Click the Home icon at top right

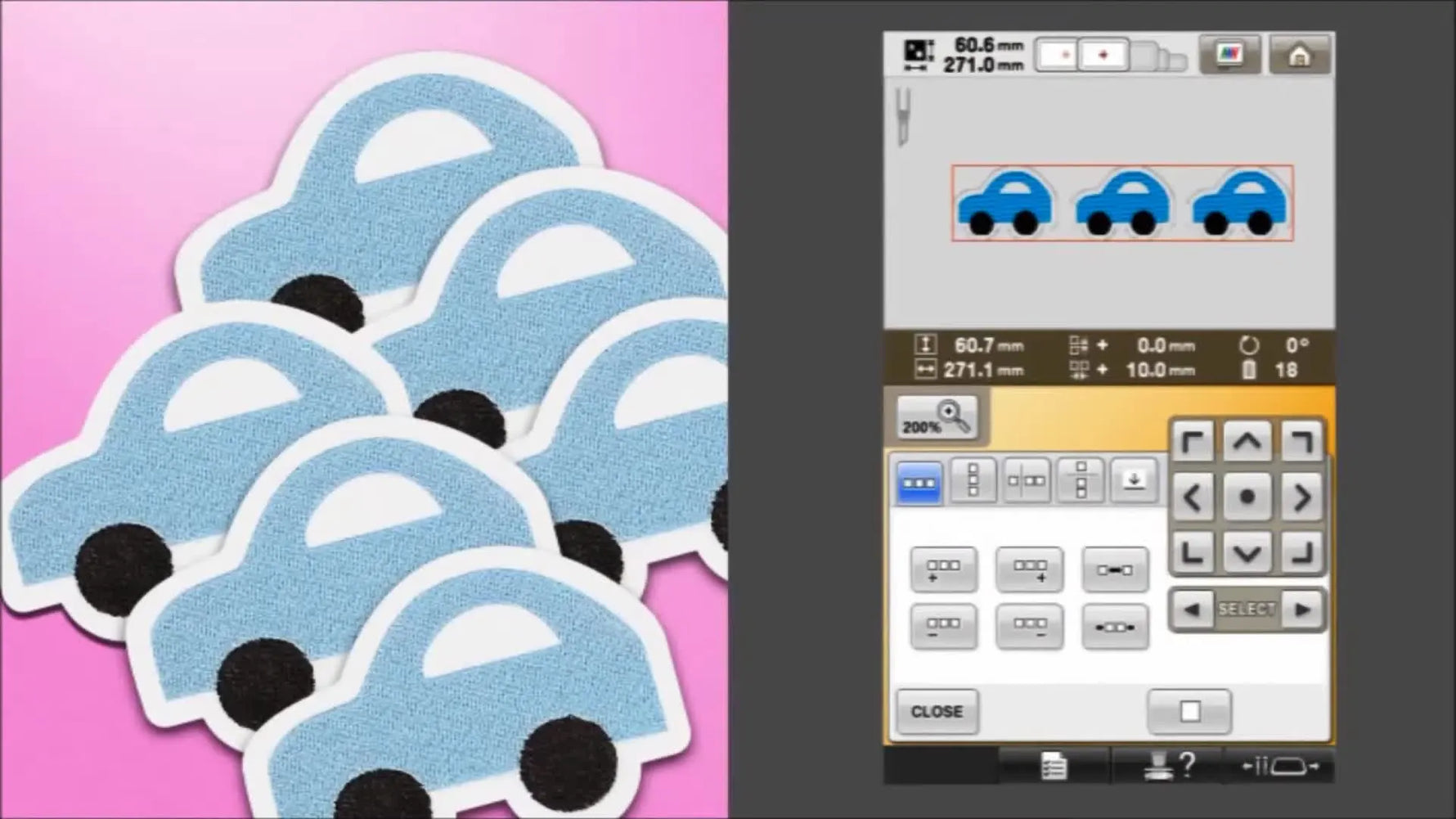coord(1299,54)
